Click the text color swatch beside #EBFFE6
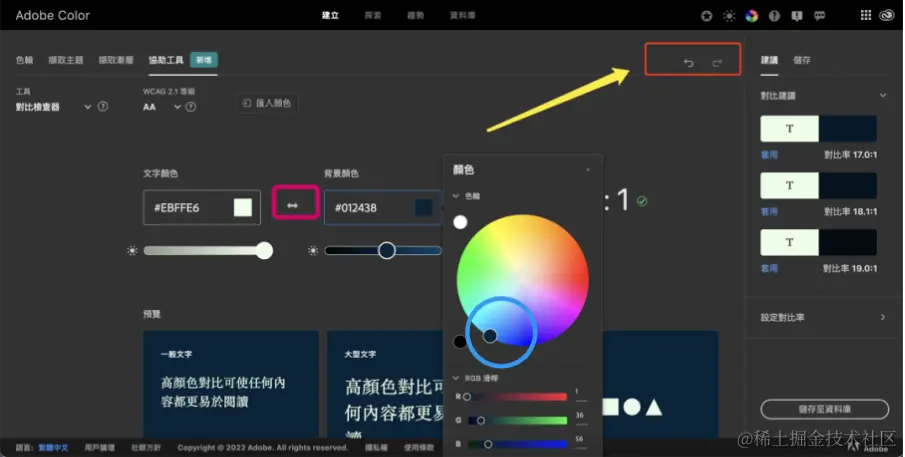Screen dimensions: 905x457 243,208
